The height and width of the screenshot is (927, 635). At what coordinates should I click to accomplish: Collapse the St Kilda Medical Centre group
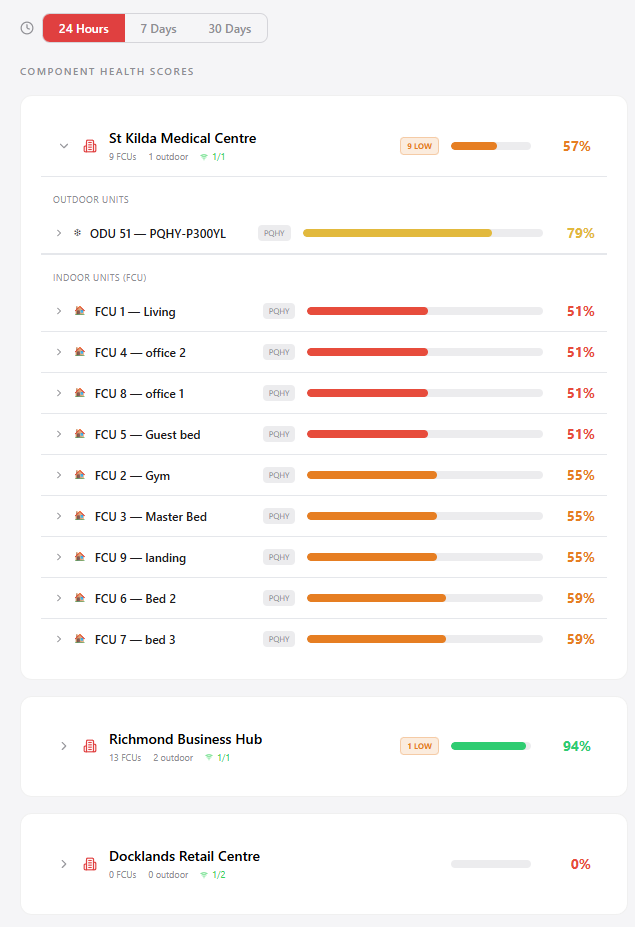(62, 146)
